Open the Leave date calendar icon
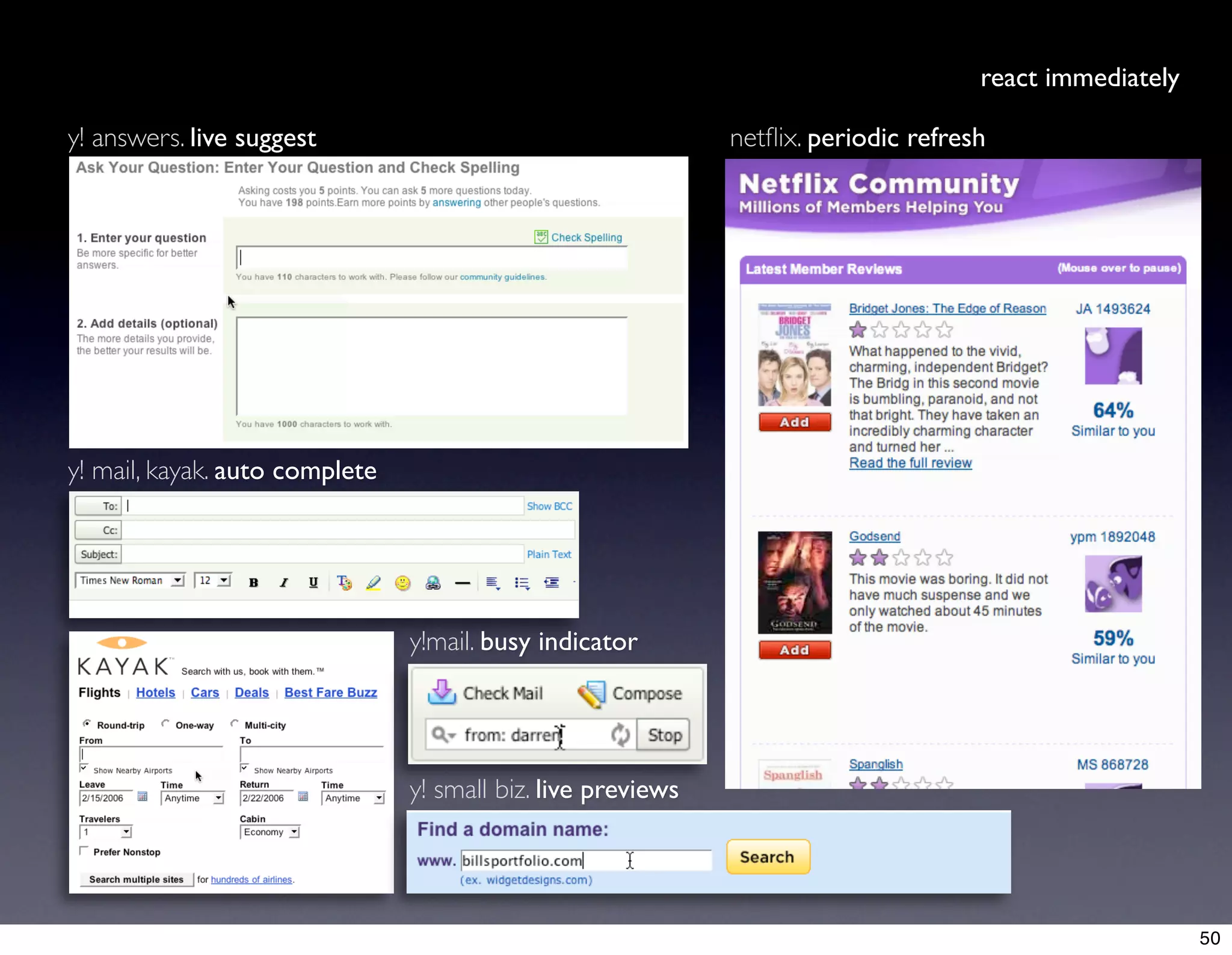 (x=143, y=796)
